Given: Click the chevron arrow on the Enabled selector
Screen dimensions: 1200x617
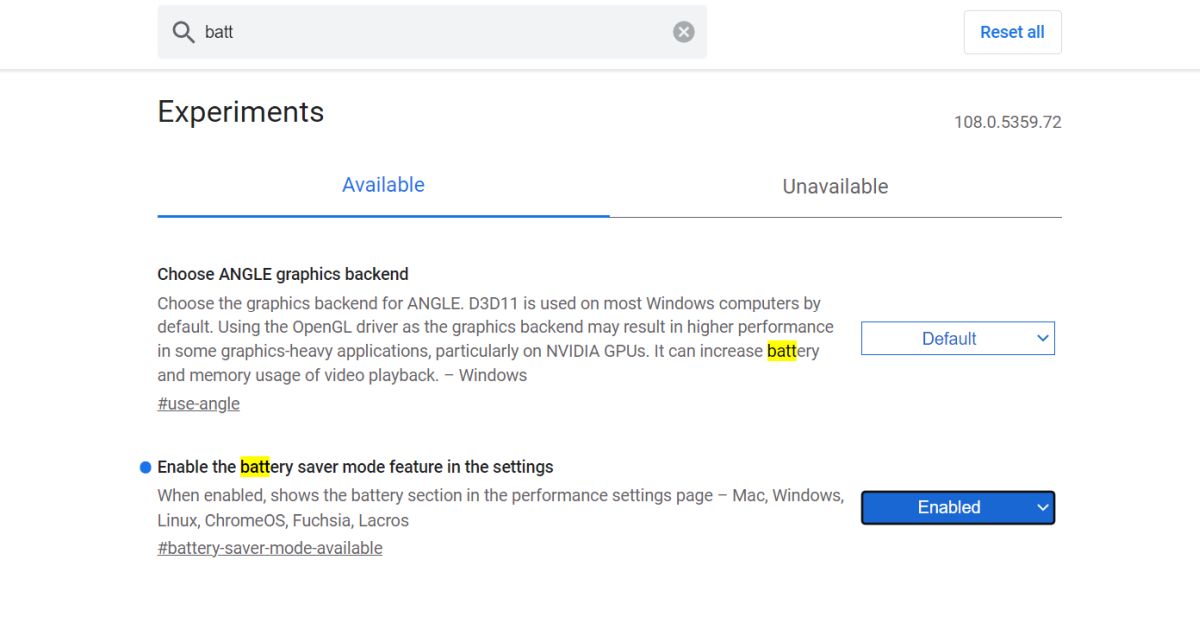Looking at the screenshot, I should click(1042, 507).
